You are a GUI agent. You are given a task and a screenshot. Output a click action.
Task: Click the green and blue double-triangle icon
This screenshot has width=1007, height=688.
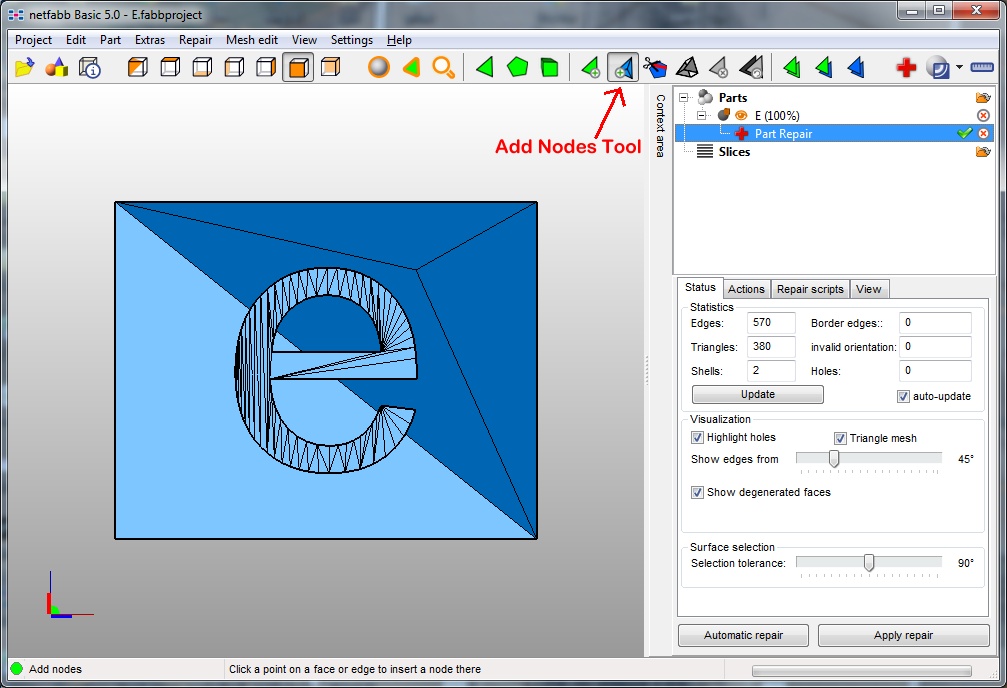pos(824,67)
